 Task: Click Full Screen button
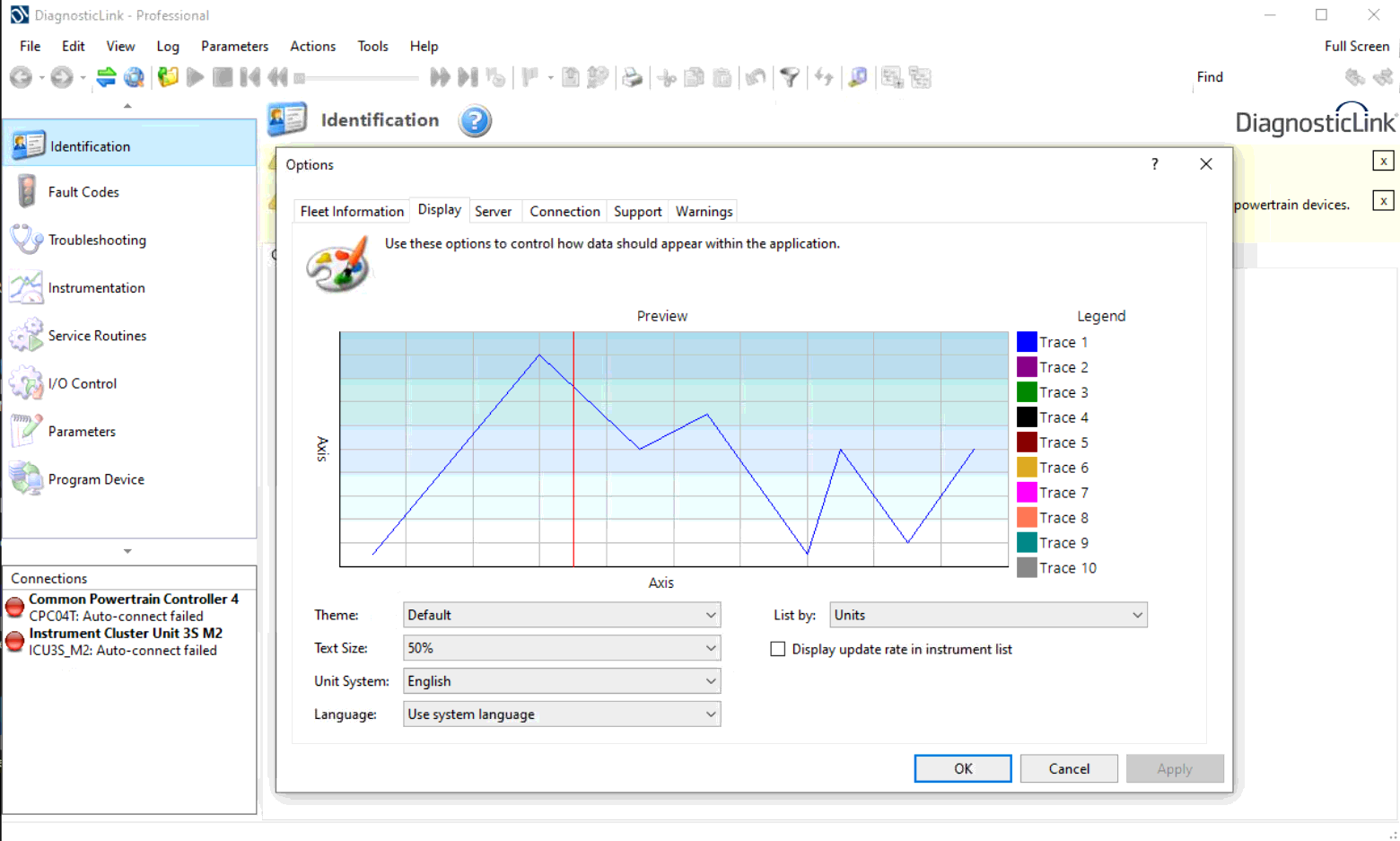pos(1356,46)
